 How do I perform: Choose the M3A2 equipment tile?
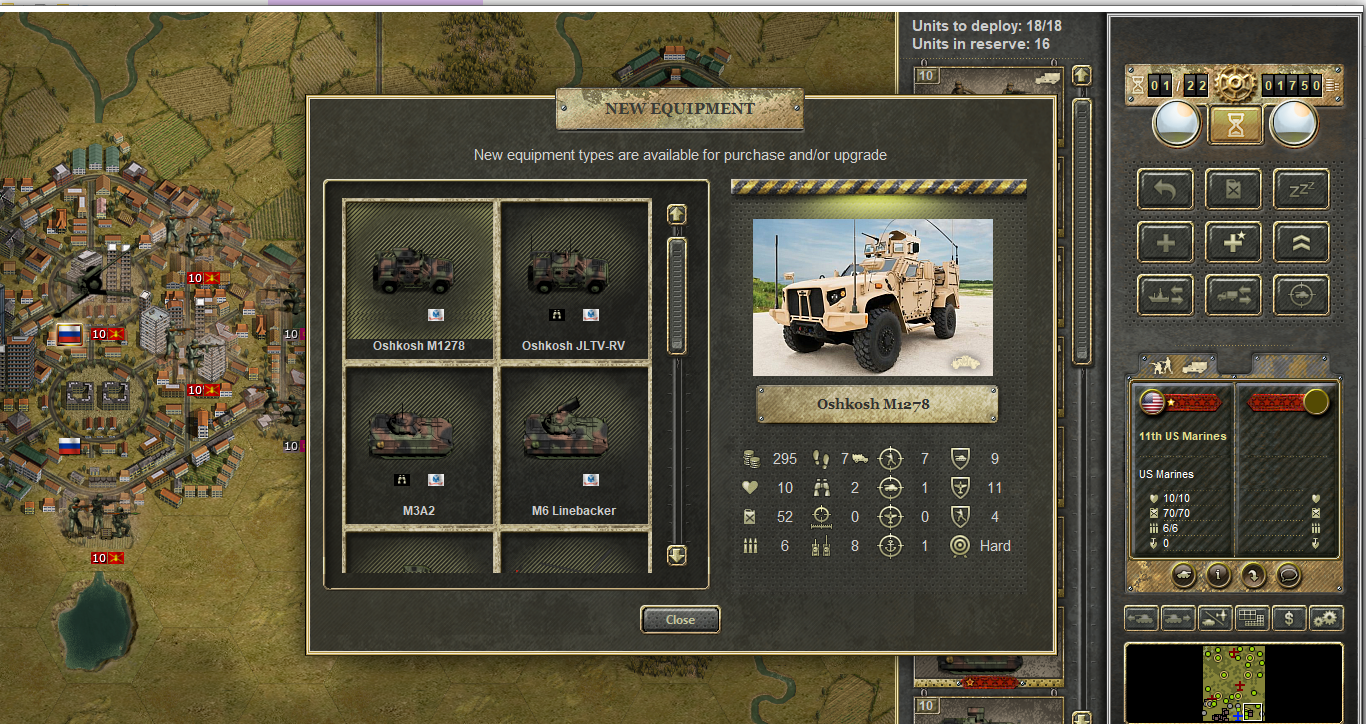coord(419,446)
